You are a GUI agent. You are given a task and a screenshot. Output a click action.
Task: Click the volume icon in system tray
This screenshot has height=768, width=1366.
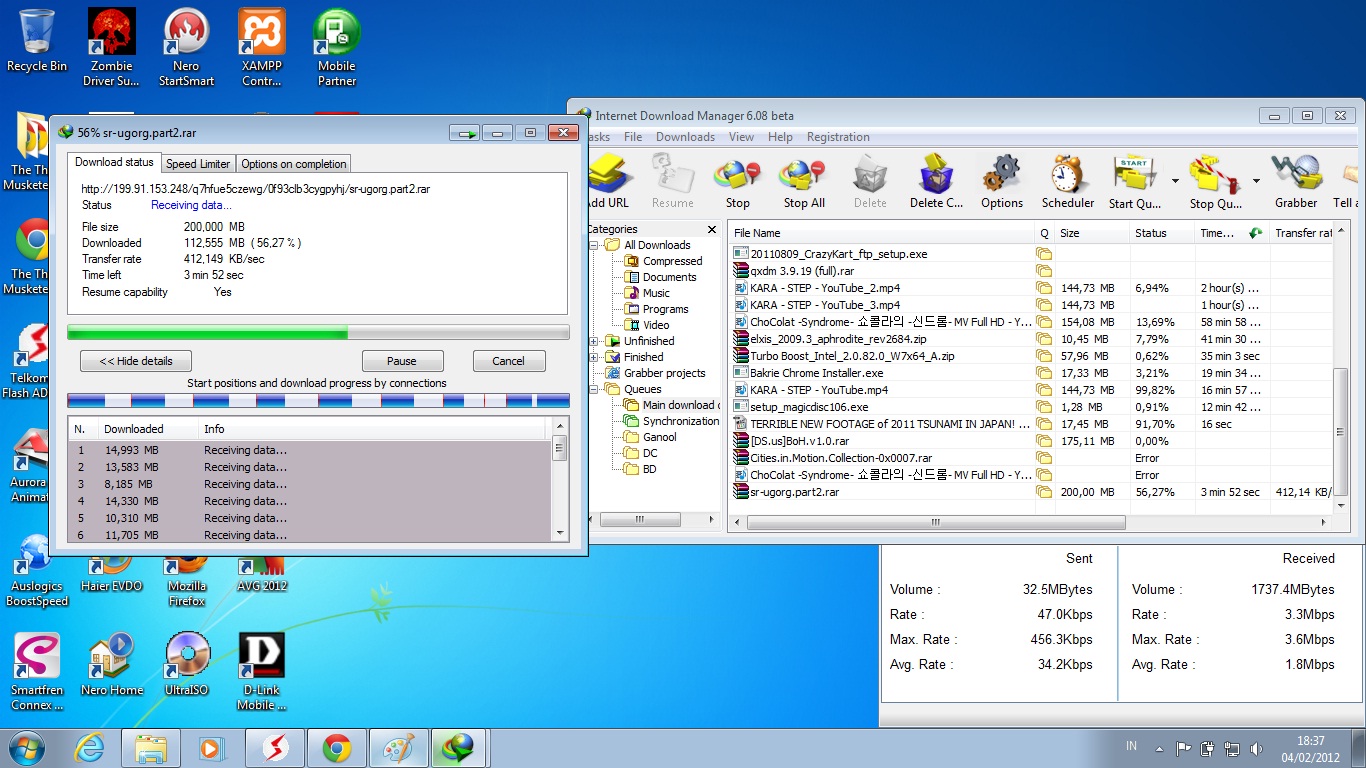(1257, 748)
